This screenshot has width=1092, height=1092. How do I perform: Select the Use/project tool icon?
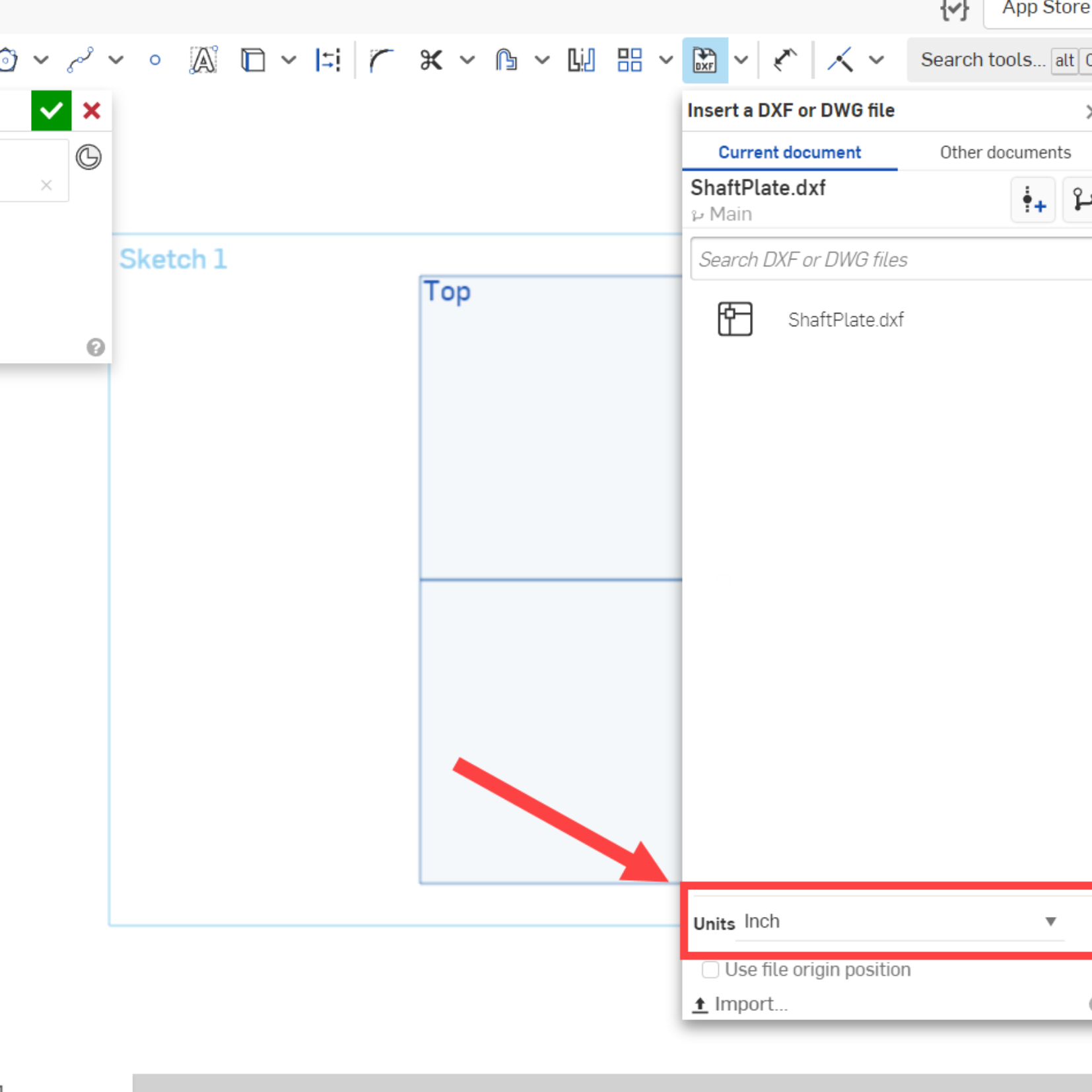253,60
